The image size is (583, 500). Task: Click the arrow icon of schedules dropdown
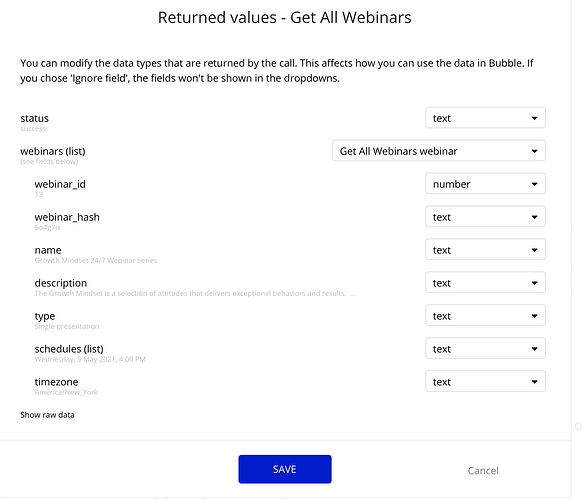[535, 349]
